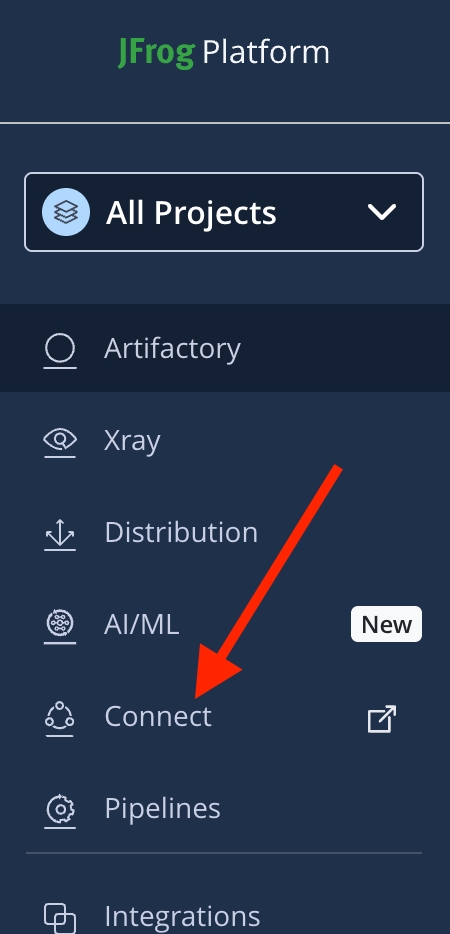Click the Distribution download-arrow icon
Viewport: 450px width, 934px height.
60,534
